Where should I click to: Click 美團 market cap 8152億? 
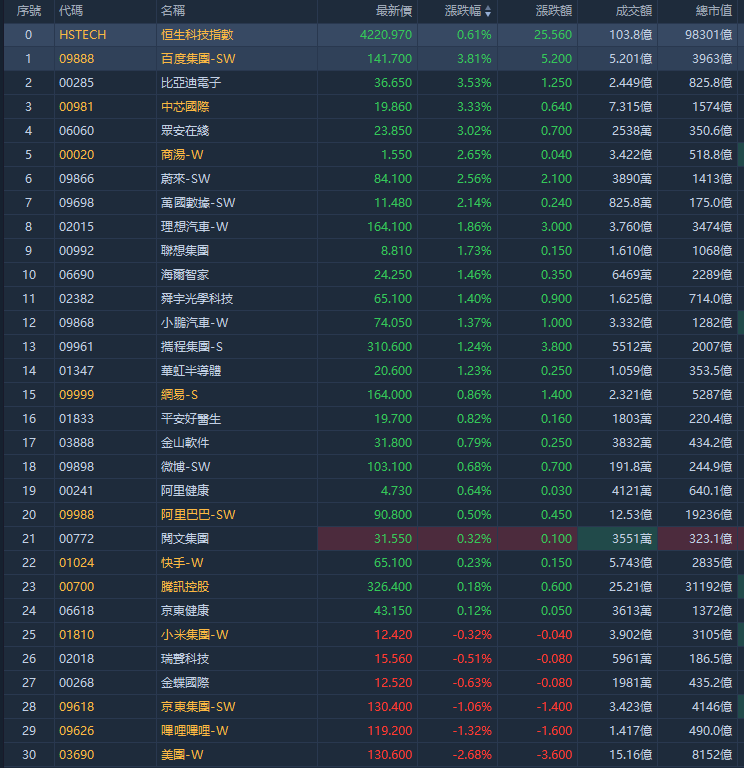[x=712, y=755]
